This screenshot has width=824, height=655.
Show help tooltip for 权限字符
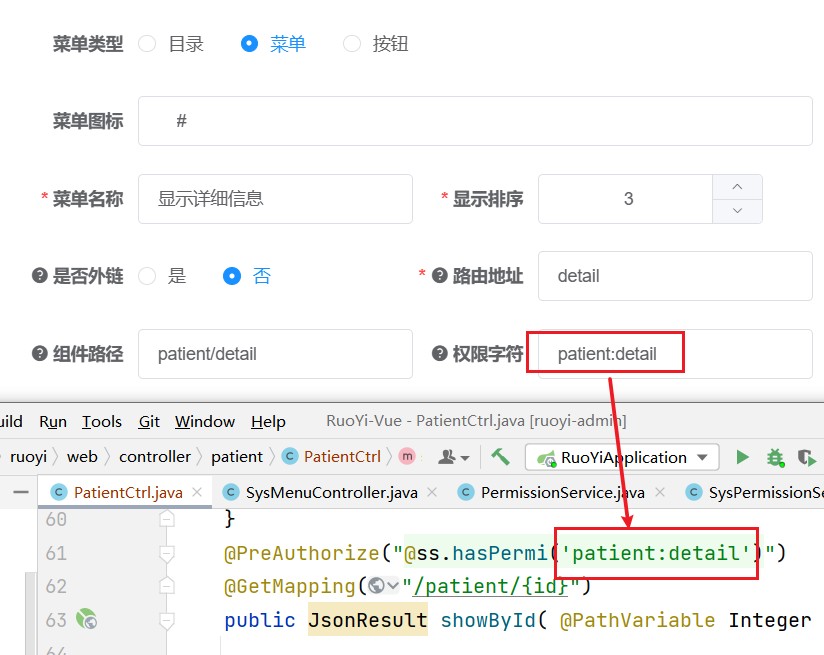[x=439, y=353]
